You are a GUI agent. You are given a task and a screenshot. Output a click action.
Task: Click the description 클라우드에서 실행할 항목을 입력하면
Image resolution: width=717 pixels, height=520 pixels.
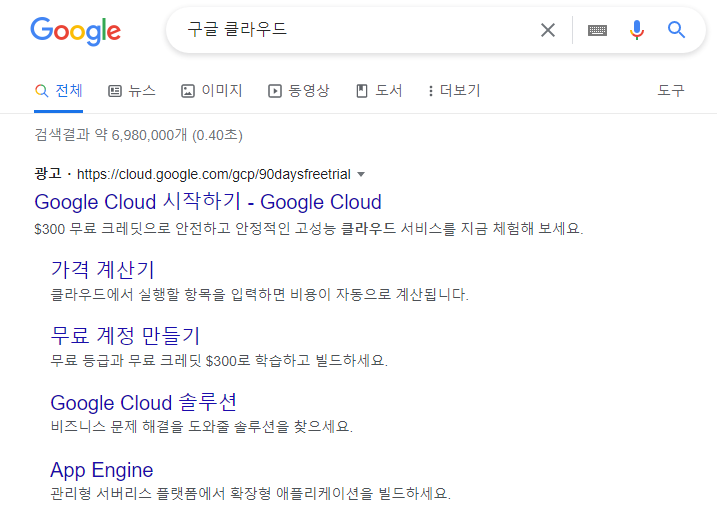click(x=260, y=294)
